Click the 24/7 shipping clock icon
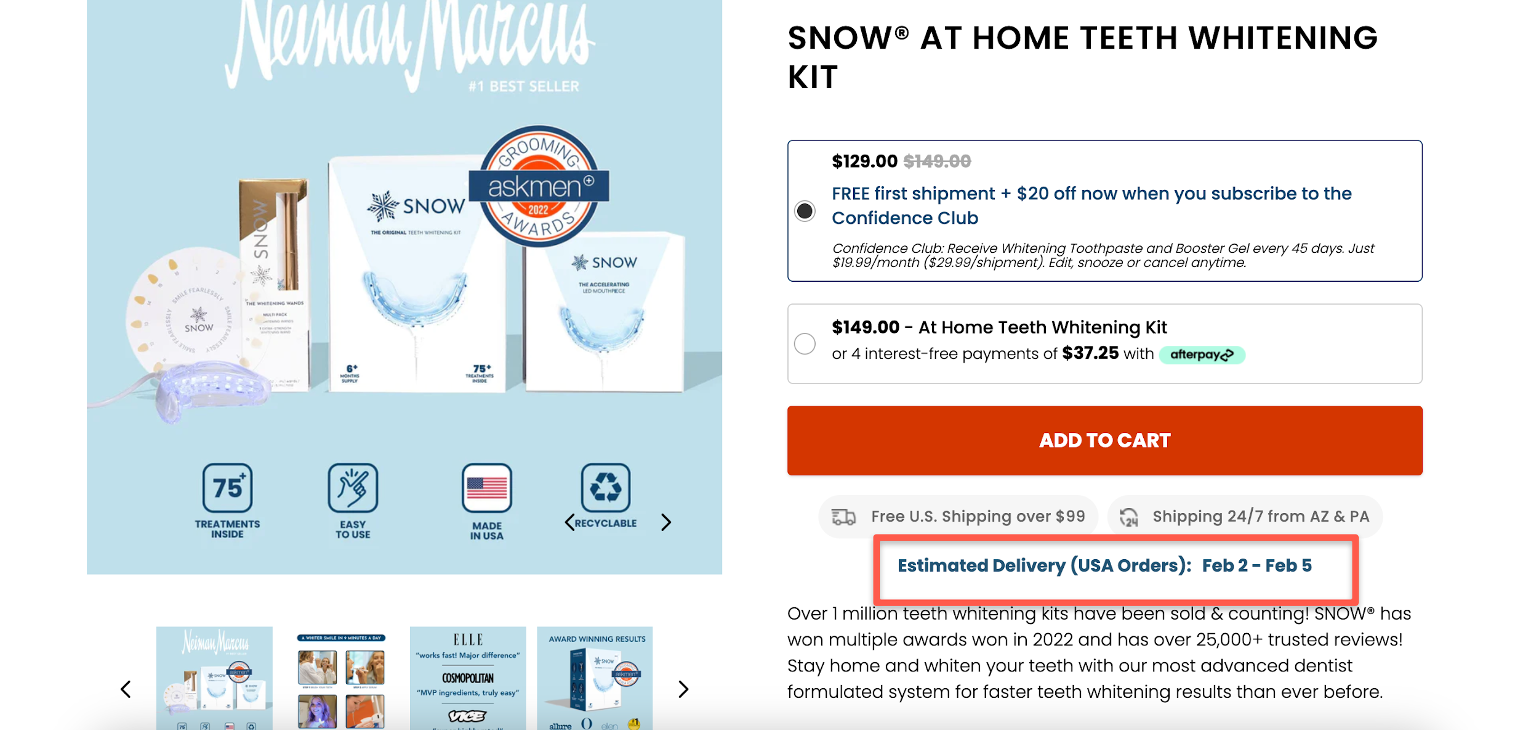The image size is (1540, 730). pyautogui.click(x=1129, y=517)
